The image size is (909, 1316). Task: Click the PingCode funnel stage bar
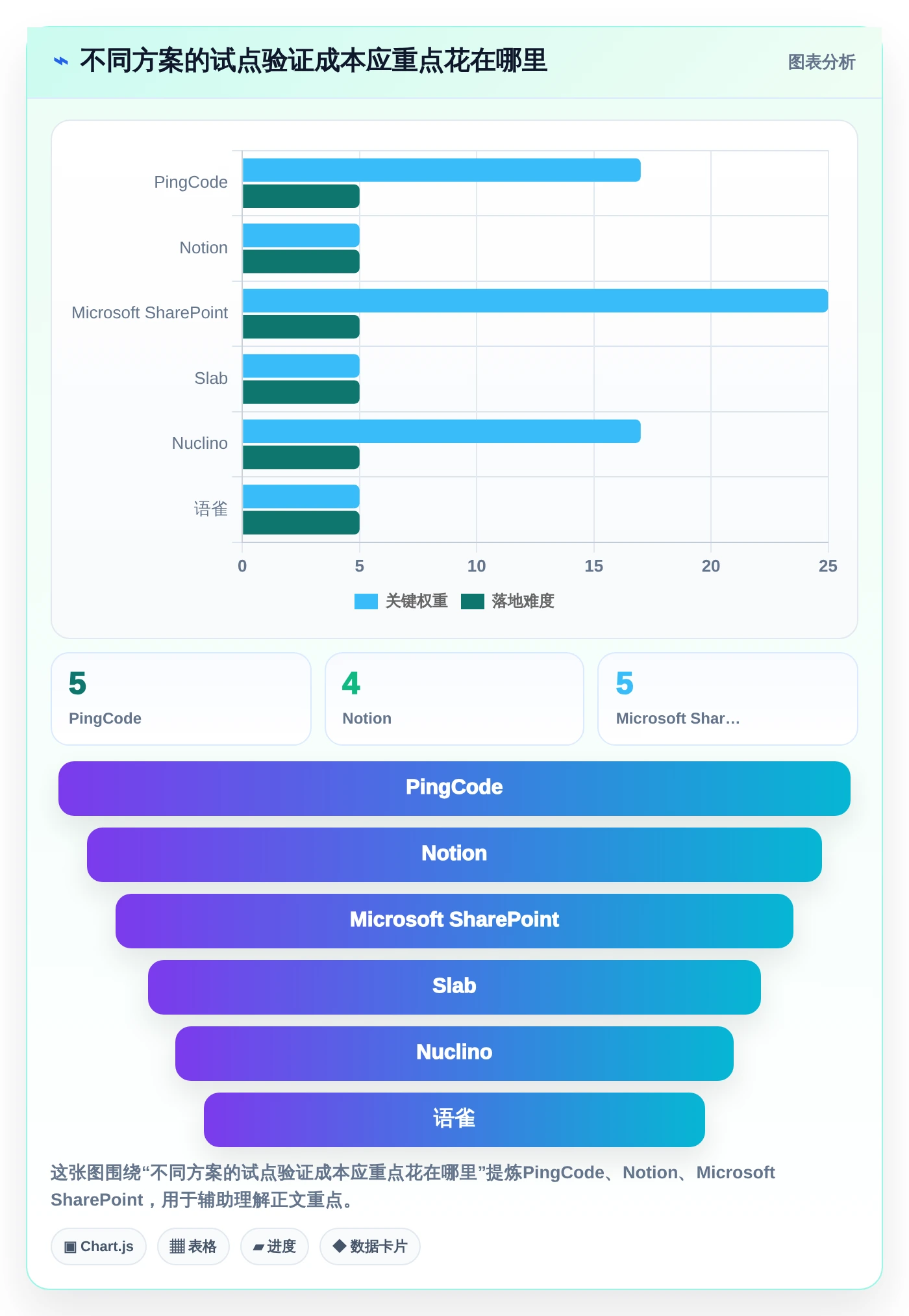point(454,789)
